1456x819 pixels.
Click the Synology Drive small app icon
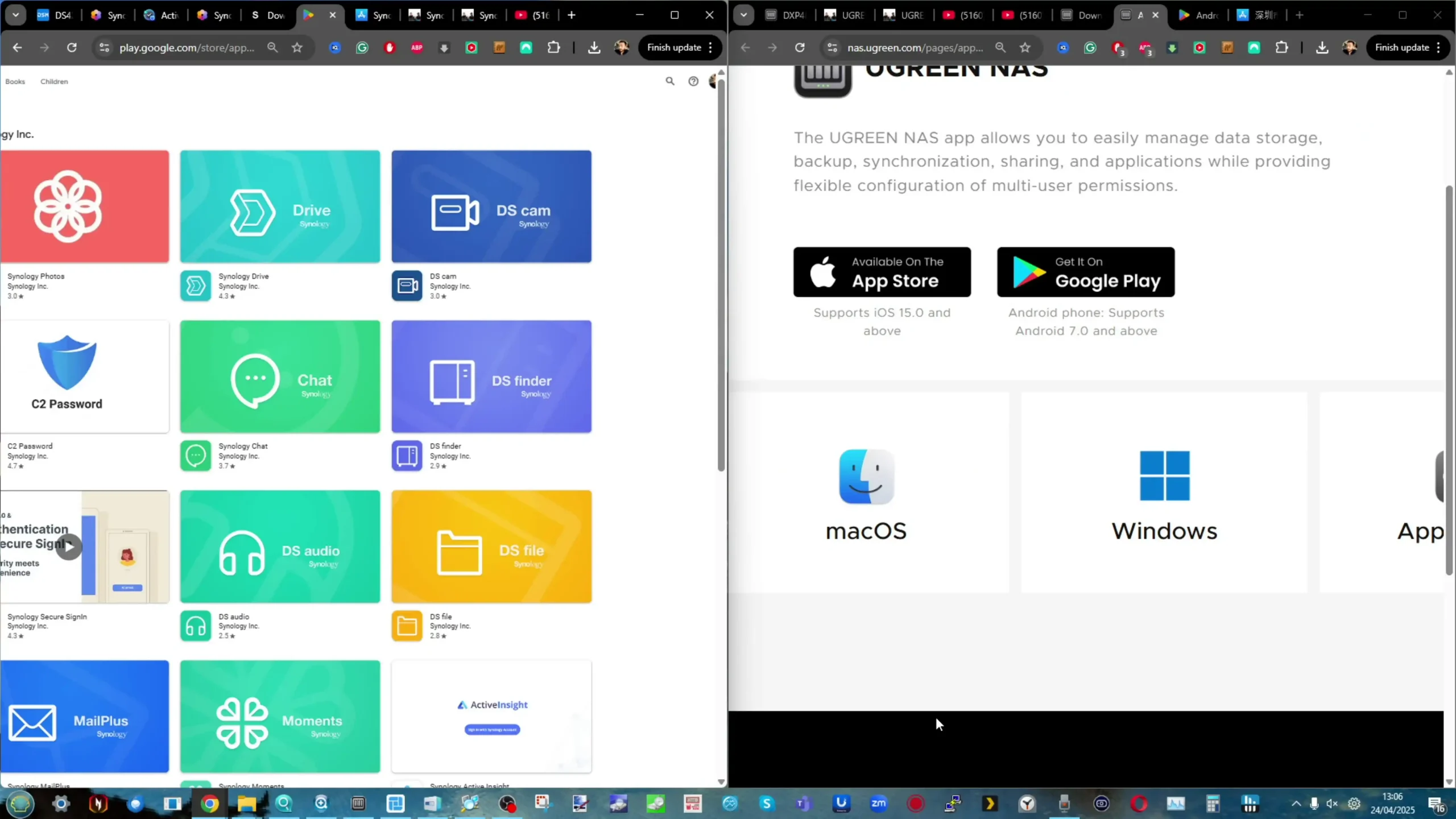pos(196,286)
